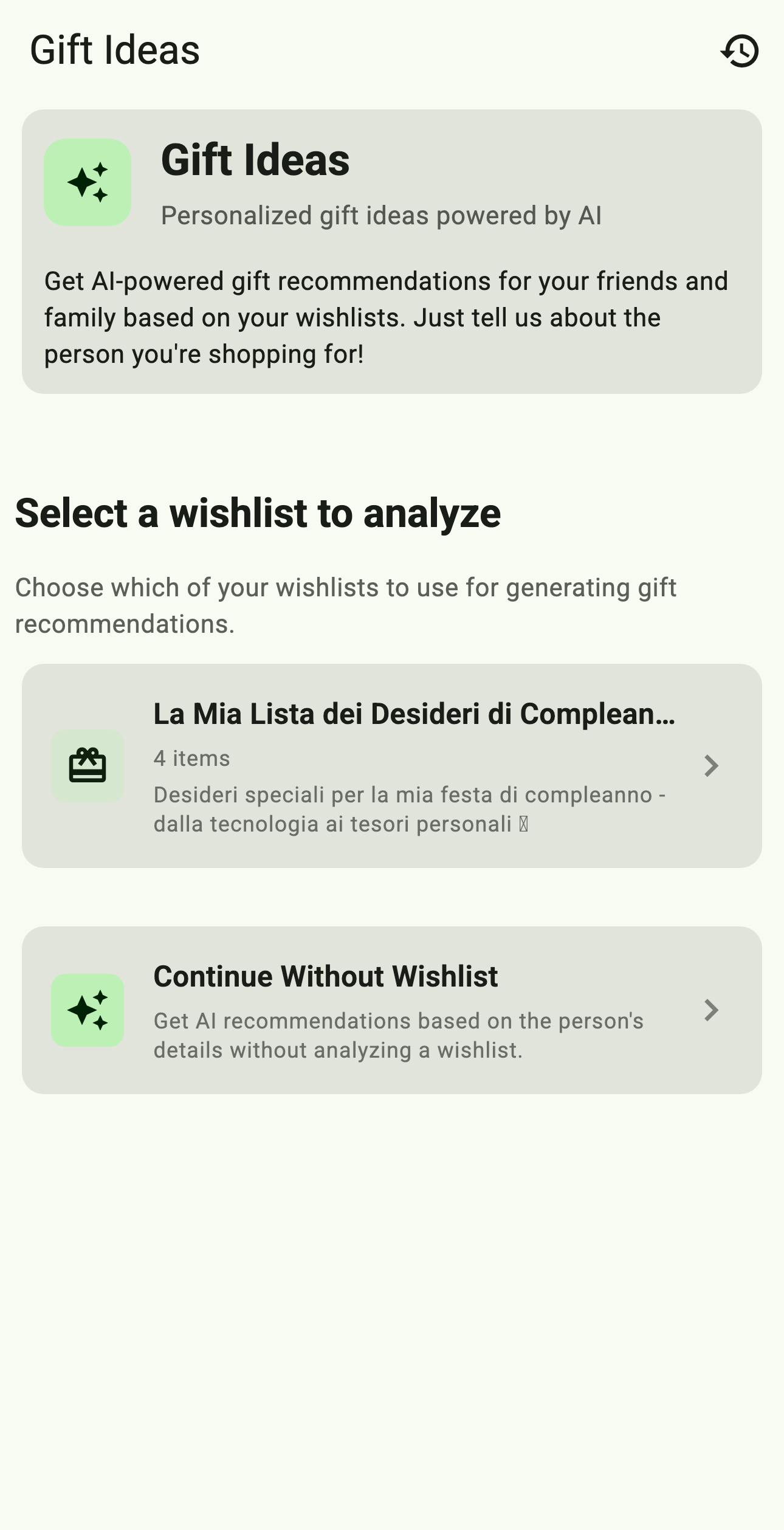
Task: Click the unknown emoji glyph after 'tesori personali'
Action: [x=524, y=824]
